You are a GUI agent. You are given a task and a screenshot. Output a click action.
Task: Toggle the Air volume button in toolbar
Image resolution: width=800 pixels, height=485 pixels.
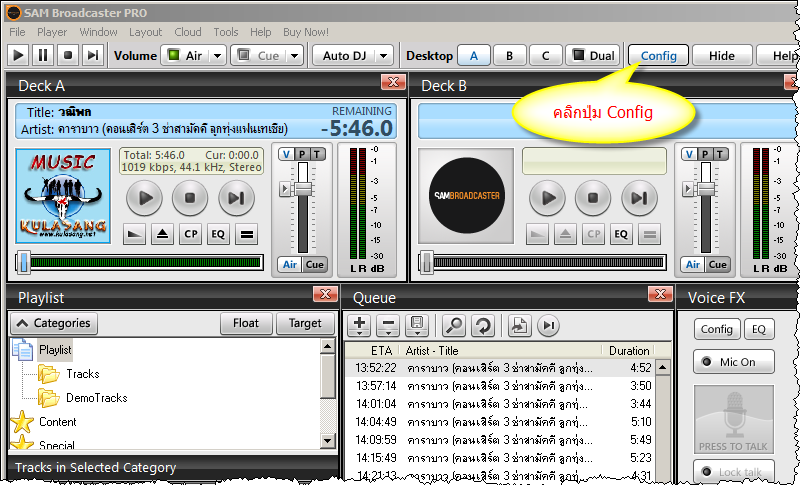(186, 55)
